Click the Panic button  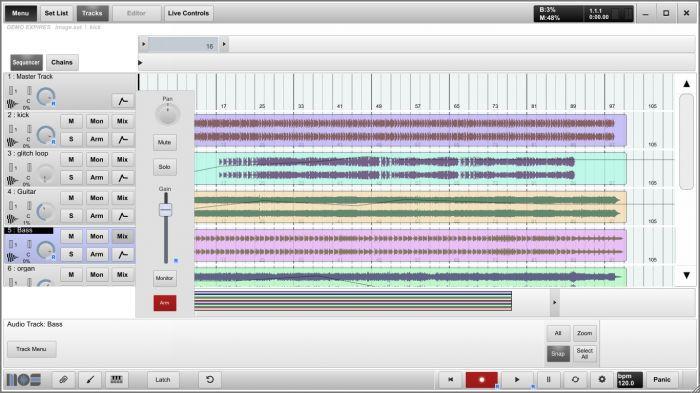coord(662,380)
